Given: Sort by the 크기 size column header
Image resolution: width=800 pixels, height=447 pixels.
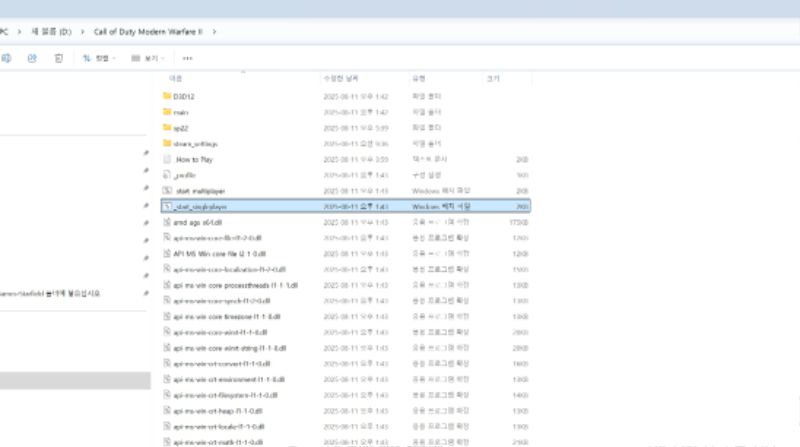Looking at the screenshot, I should (493, 77).
